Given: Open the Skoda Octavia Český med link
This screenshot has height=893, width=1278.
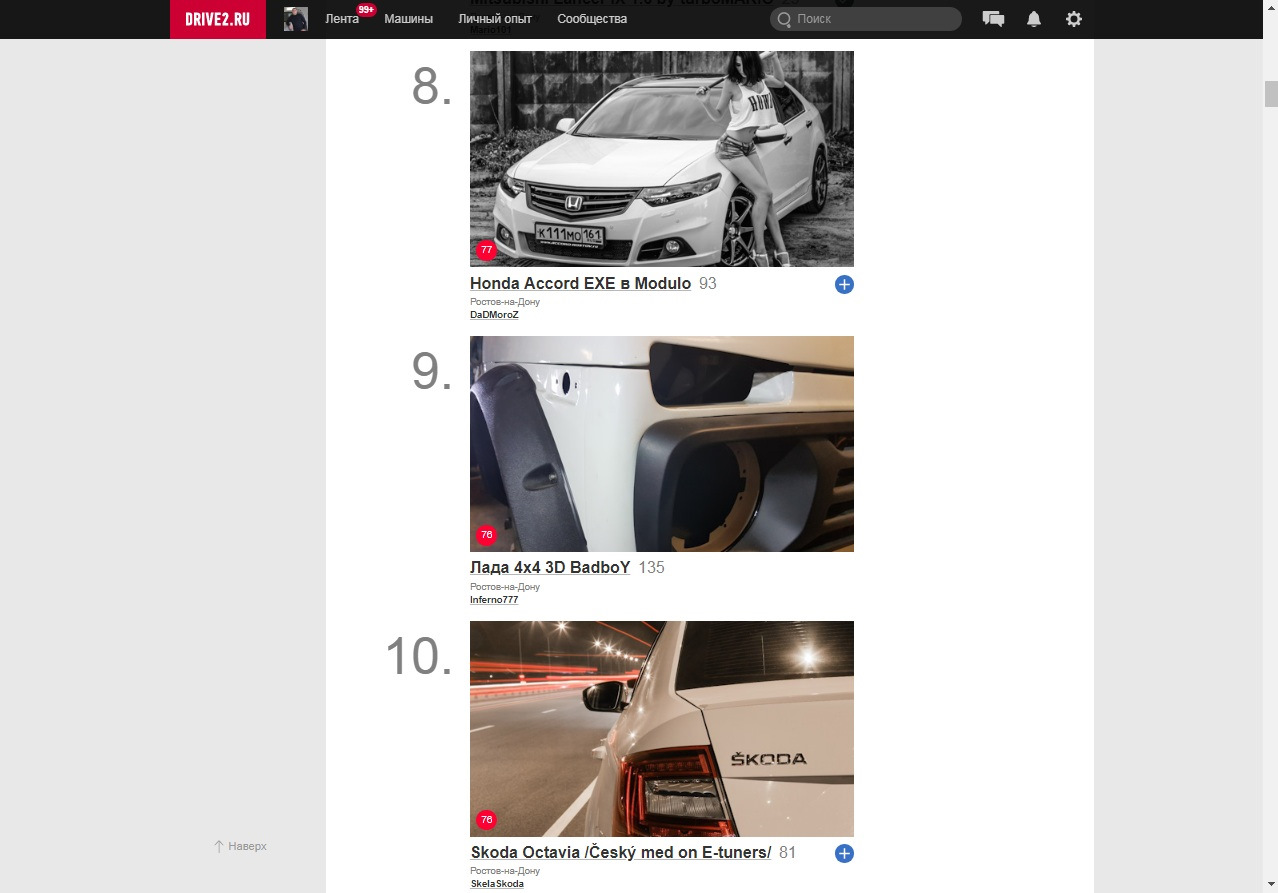Looking at the screenshot, I should tap(621, 853).
